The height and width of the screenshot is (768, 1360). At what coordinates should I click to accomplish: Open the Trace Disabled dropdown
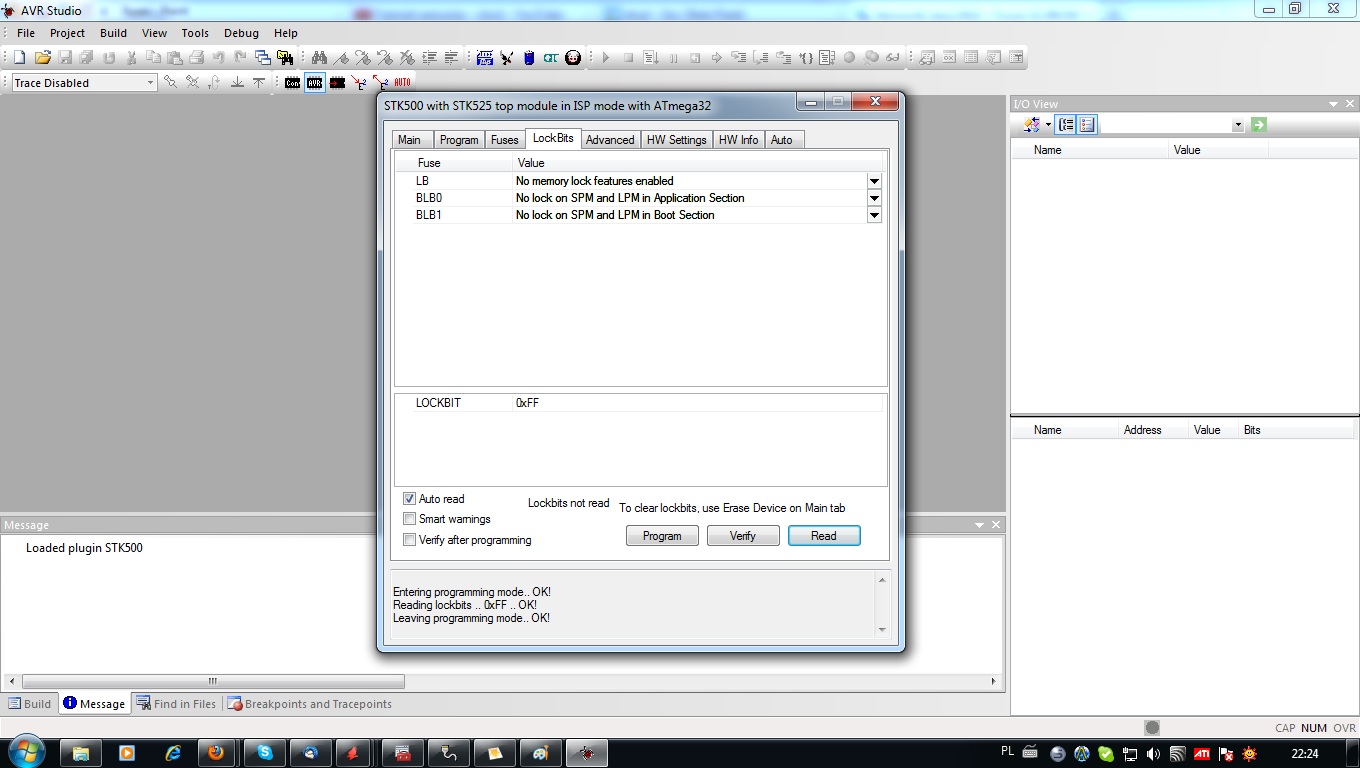pyautogui.click(x=151, y=83)
